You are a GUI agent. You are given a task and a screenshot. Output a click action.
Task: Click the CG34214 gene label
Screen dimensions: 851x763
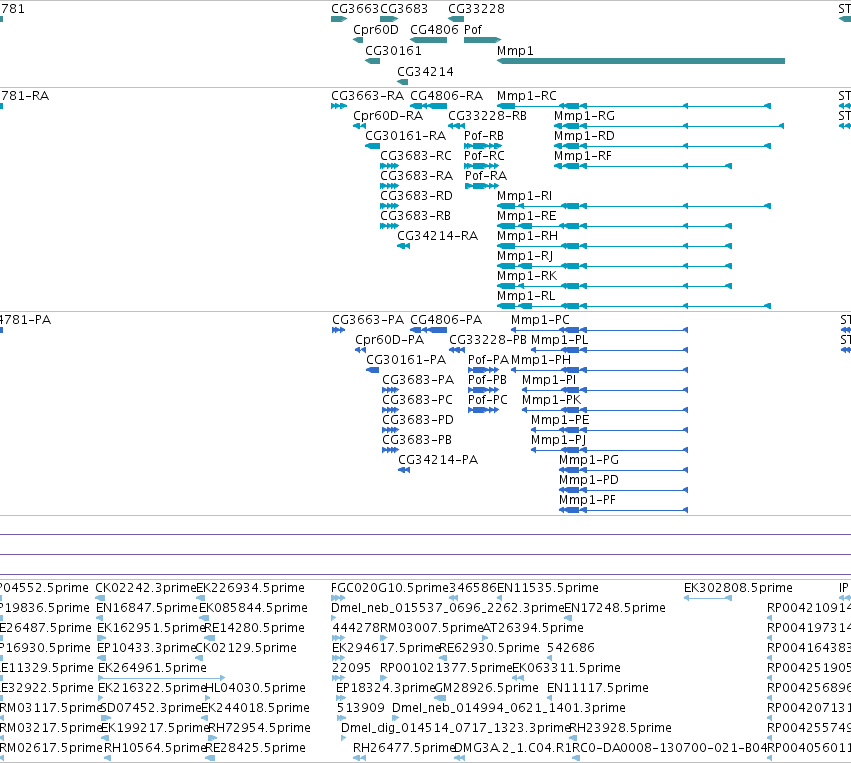[x=425, y=72]
